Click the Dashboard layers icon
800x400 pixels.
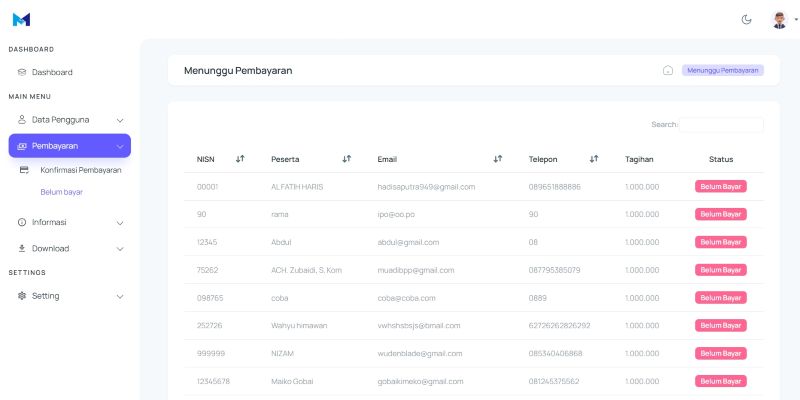pos(22,72)
